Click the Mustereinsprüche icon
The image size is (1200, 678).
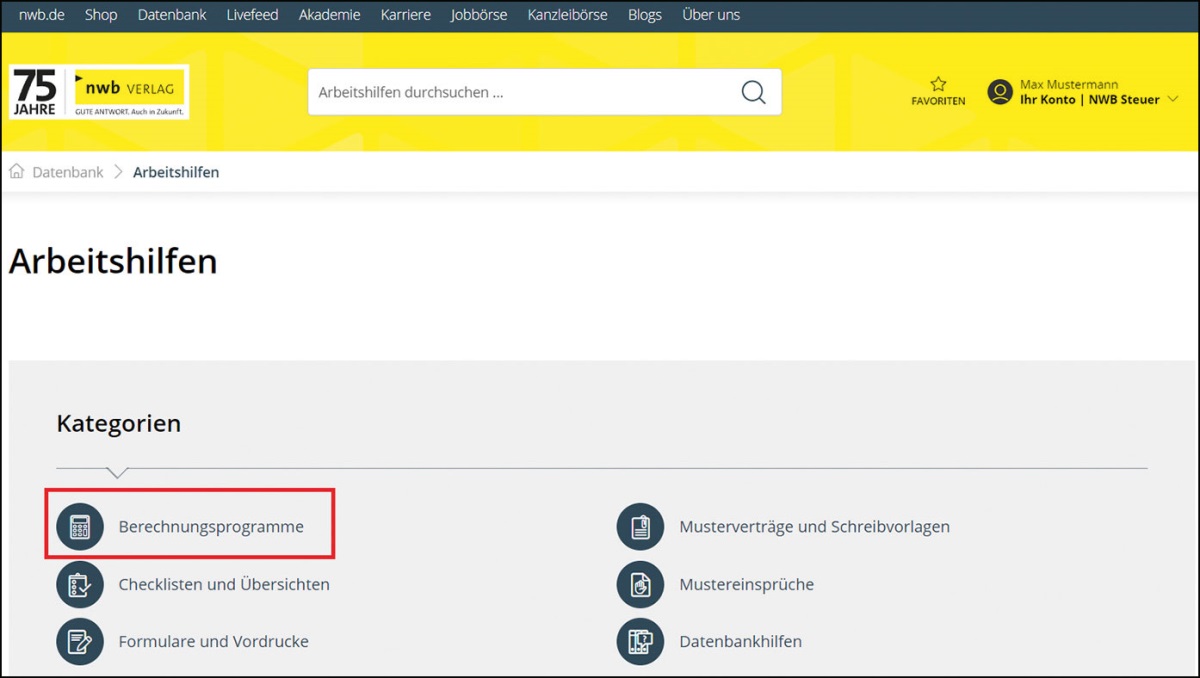click(640, 585)
